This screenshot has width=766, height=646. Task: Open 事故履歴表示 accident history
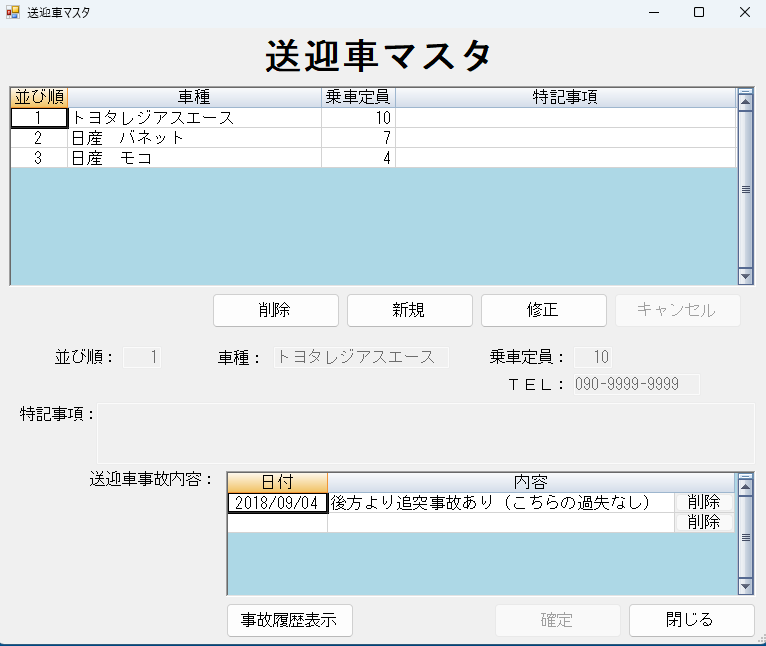coord(290,621)
